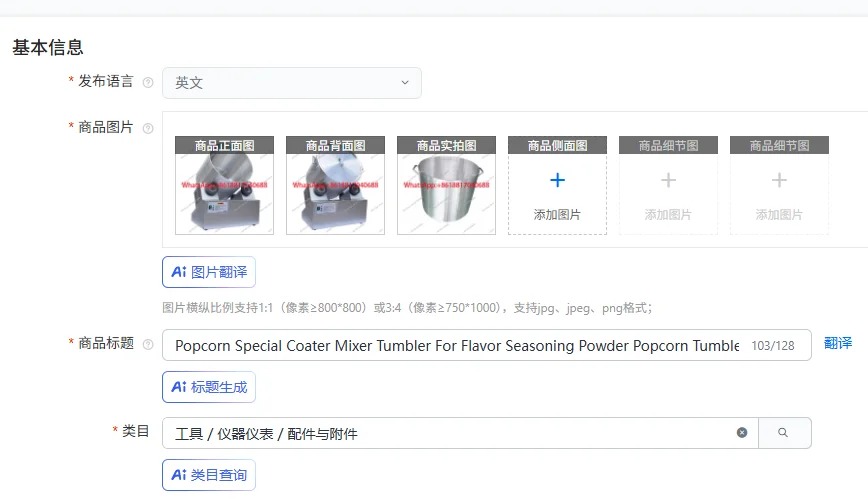The height and width of the screenshot is (503, 868).
Task: Click the 基本信息 section heading
Action: pyautogui.click(x=48, y=48)
